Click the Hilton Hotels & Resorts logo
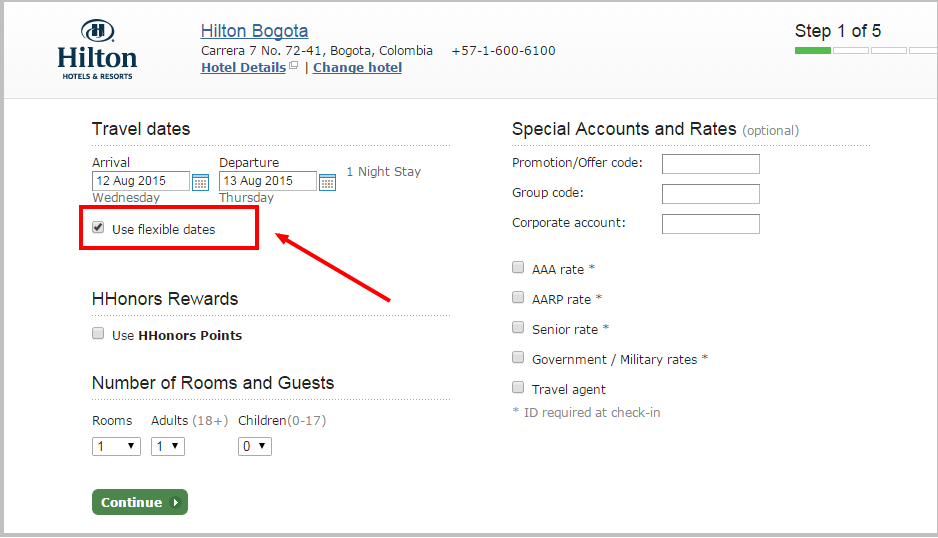Viewport: 938px width, 538px height. coord(98,49)
